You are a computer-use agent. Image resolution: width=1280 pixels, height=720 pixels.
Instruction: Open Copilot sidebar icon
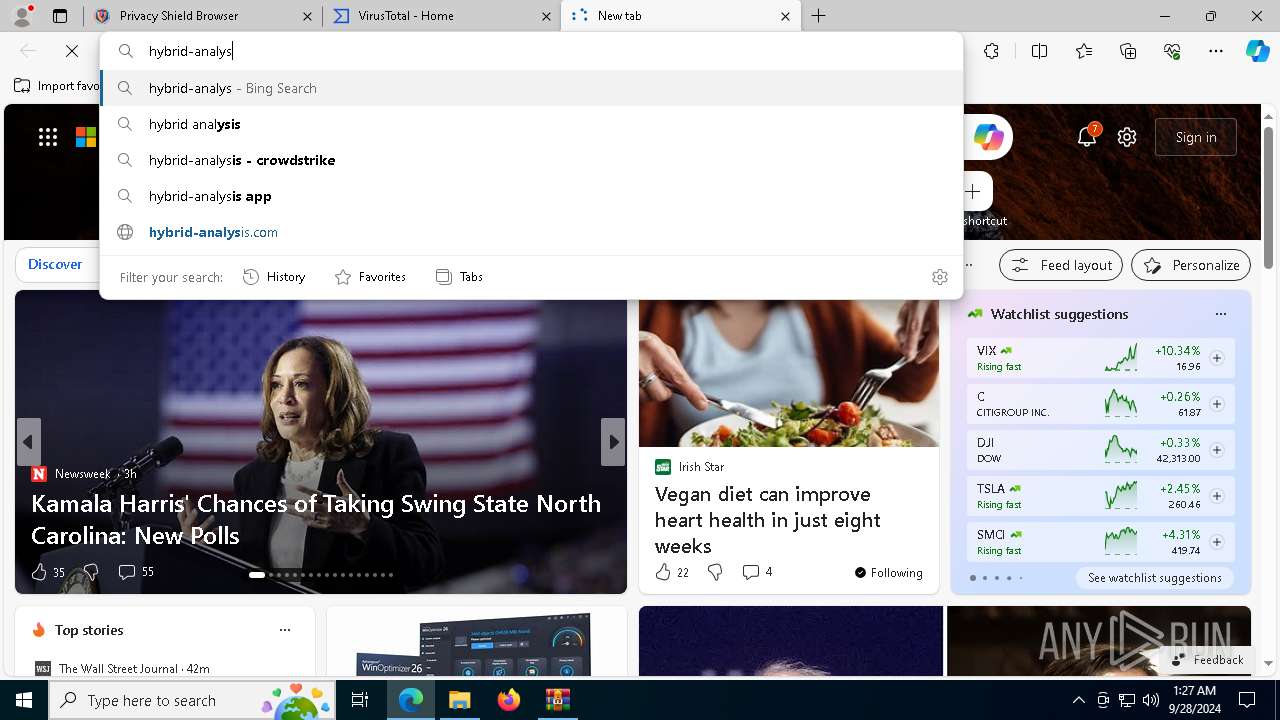click(1257, 51)
